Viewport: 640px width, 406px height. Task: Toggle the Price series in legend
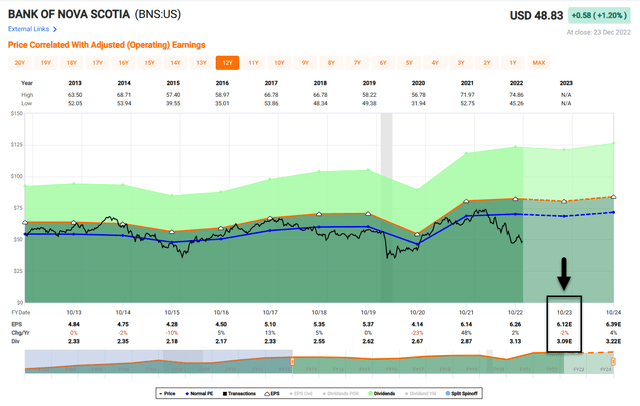pyautogui.click(x=167, y=393)
